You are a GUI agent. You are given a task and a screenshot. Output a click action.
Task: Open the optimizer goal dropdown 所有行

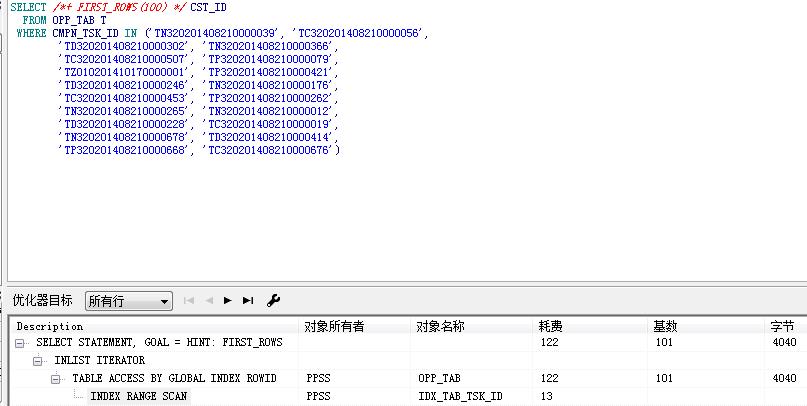coord(128,301)
